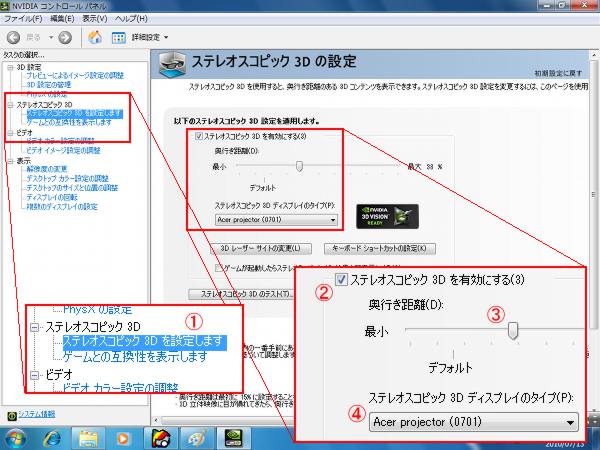600x450 pixels.
Task: Click the Back navigation arrow icon
Action: 13,37
